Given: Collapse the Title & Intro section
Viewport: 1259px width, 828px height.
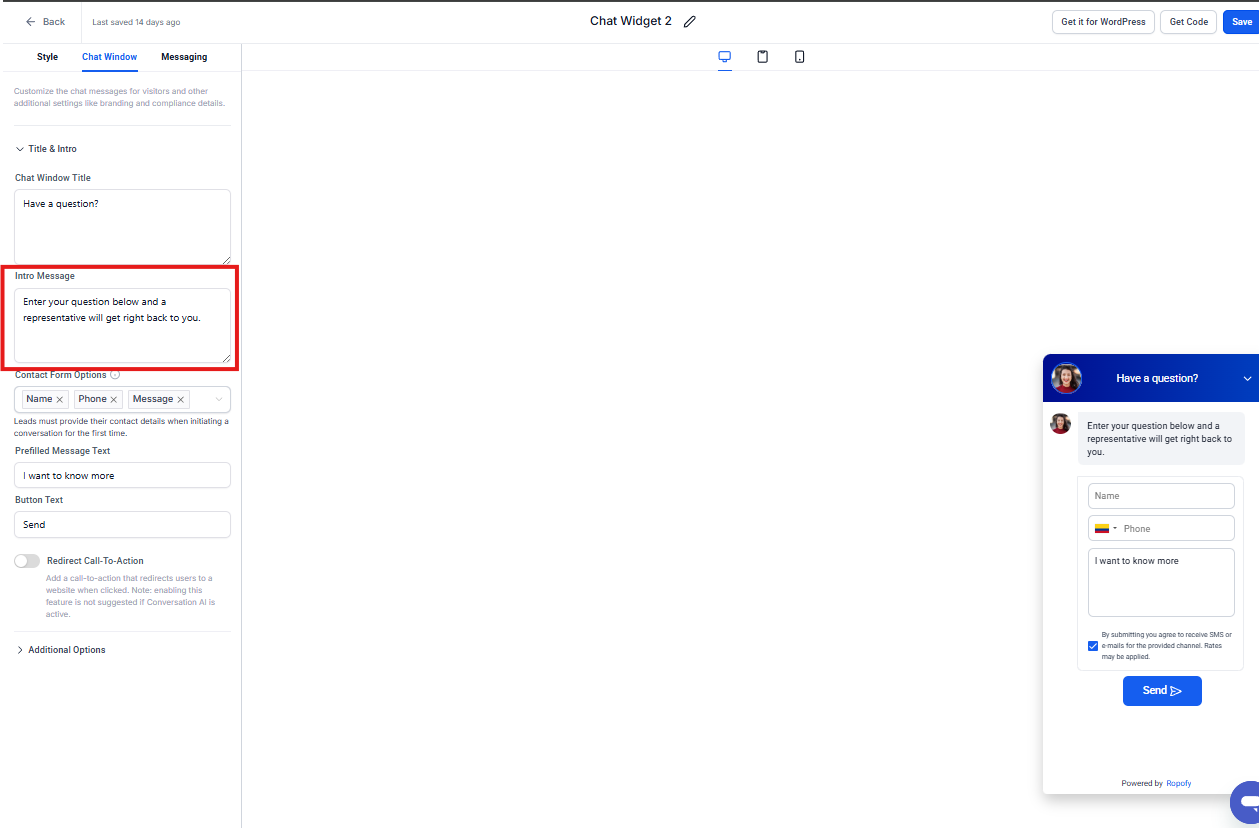Looking at the screenshot, I should [20, 149].
